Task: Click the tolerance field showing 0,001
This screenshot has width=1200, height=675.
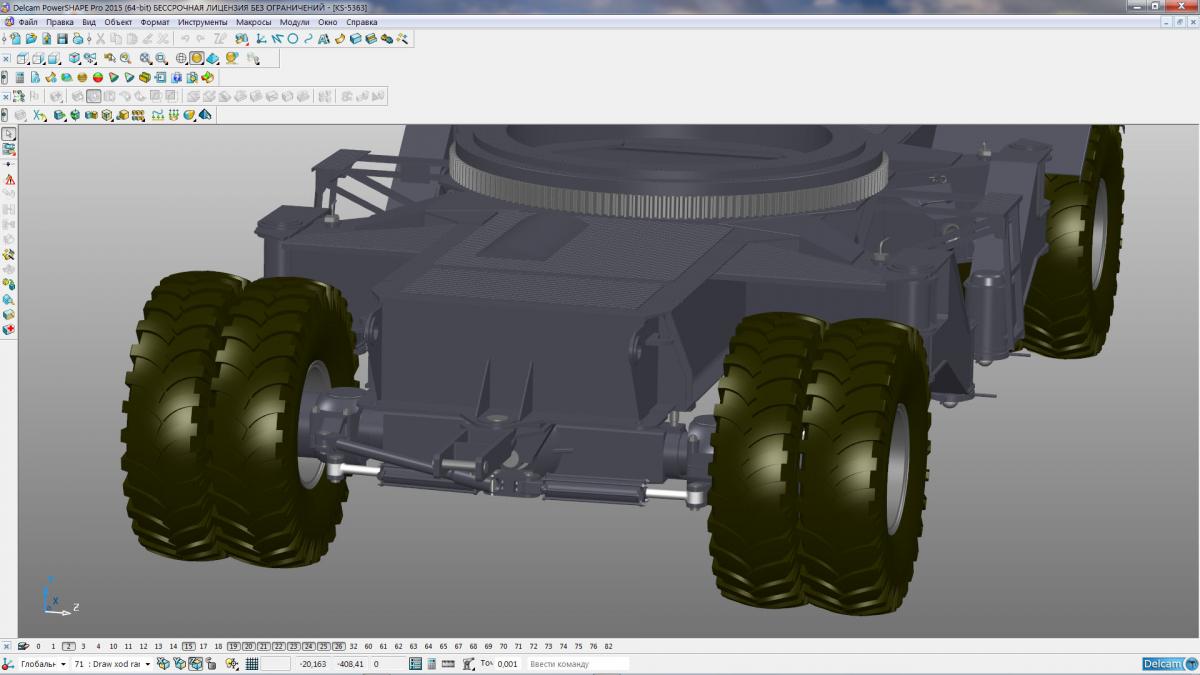Action: 508,663
